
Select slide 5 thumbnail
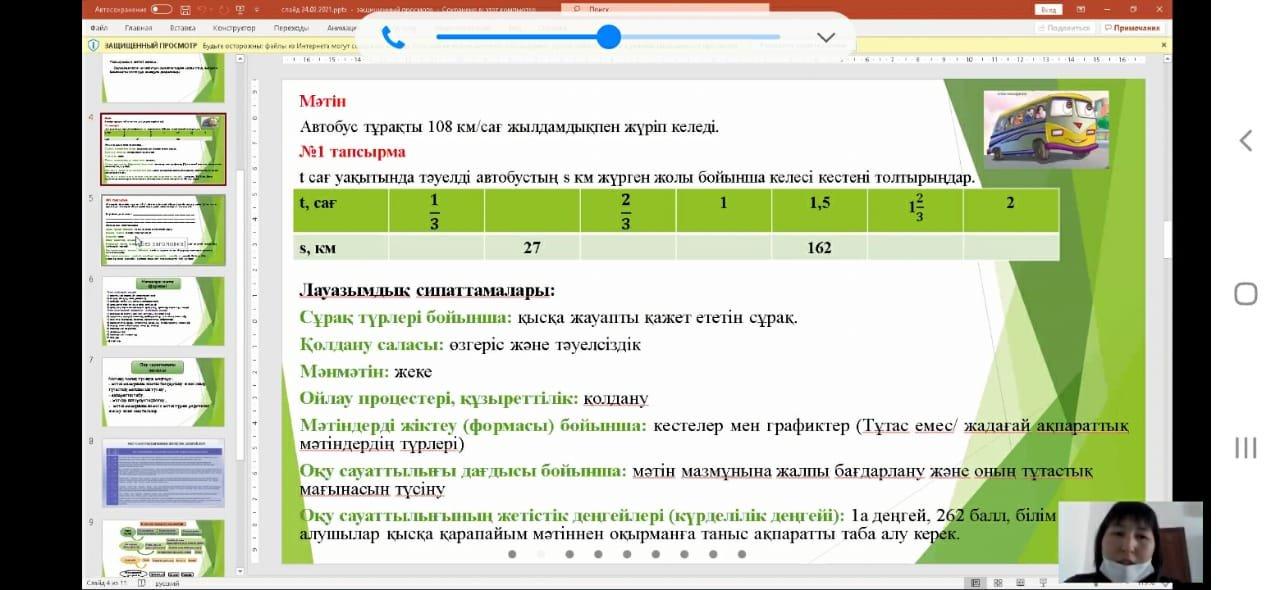pyautogui.click(x=163, y=230)
